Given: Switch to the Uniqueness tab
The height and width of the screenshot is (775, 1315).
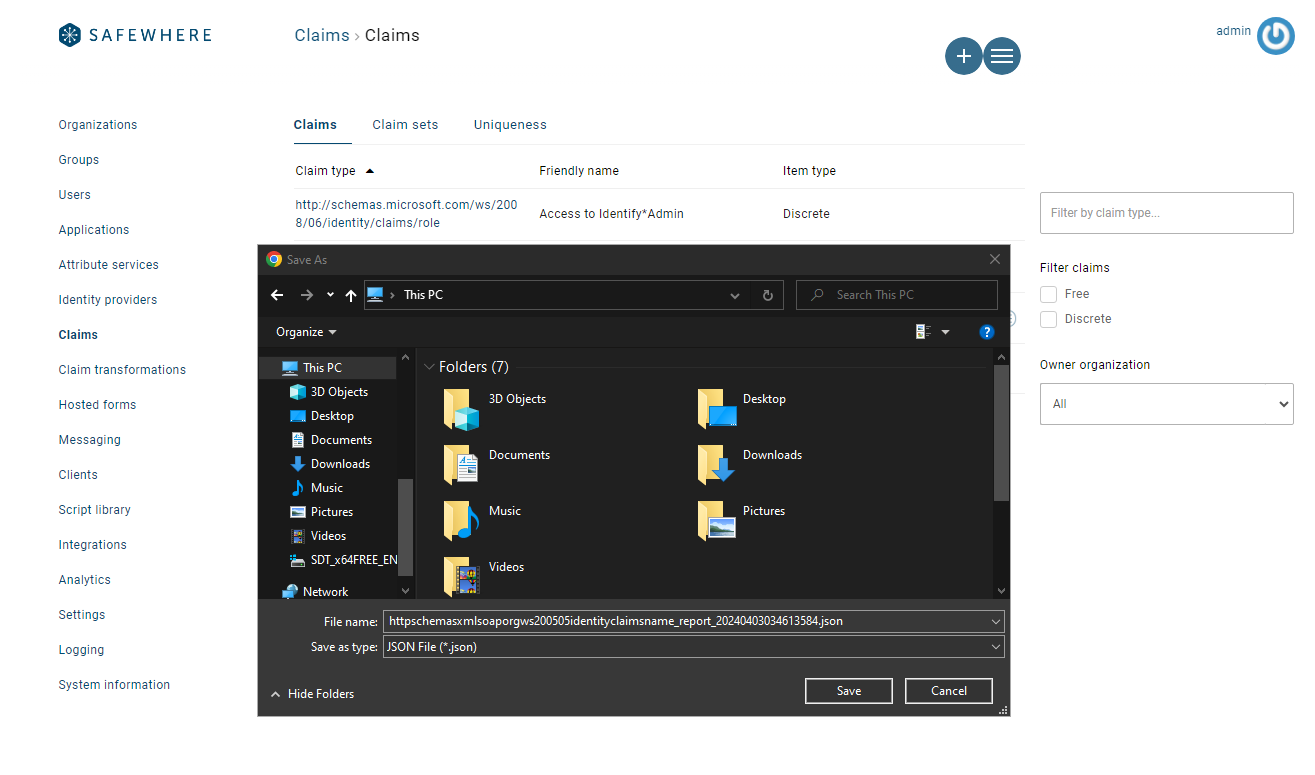Looking at the screenshot, I should (x=510, y=125).
